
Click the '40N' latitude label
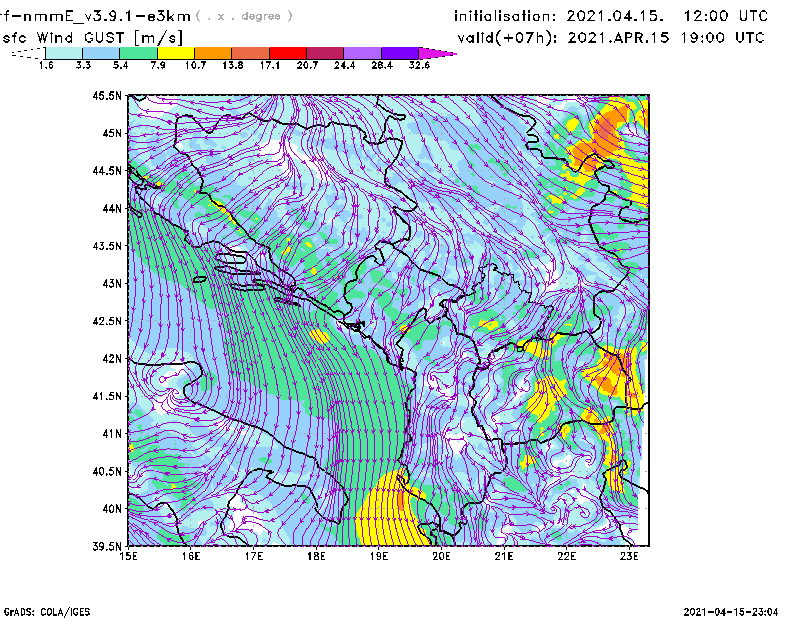coord(112,509)
